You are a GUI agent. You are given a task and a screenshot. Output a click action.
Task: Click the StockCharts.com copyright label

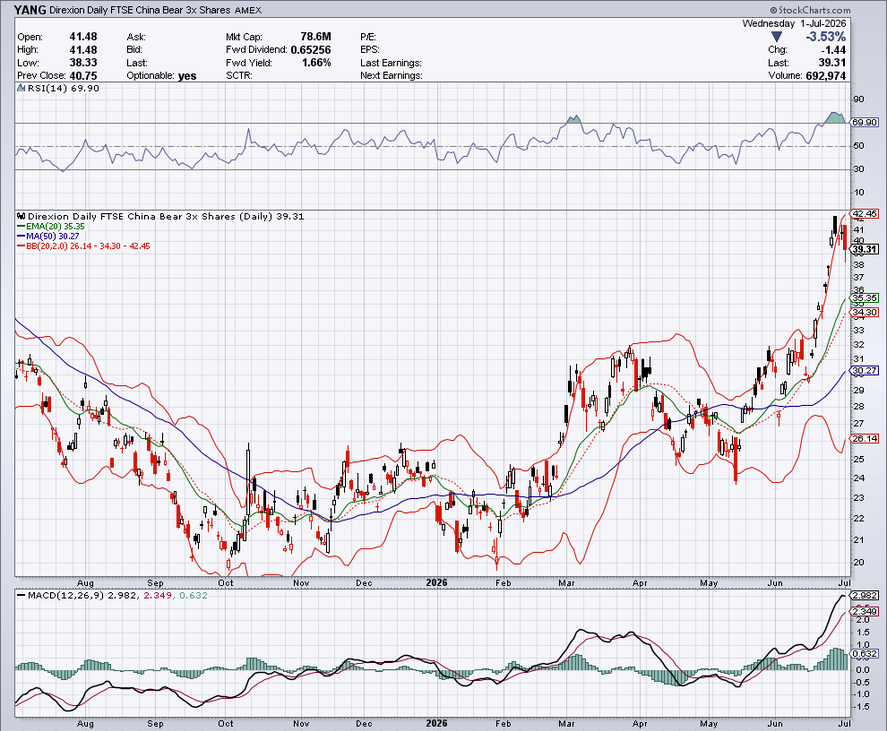(x=810, y=10)
